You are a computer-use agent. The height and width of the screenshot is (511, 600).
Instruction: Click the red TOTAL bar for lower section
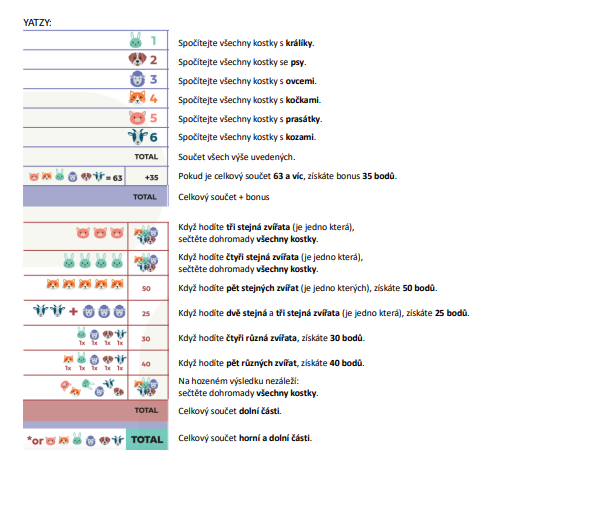[95, 410]
